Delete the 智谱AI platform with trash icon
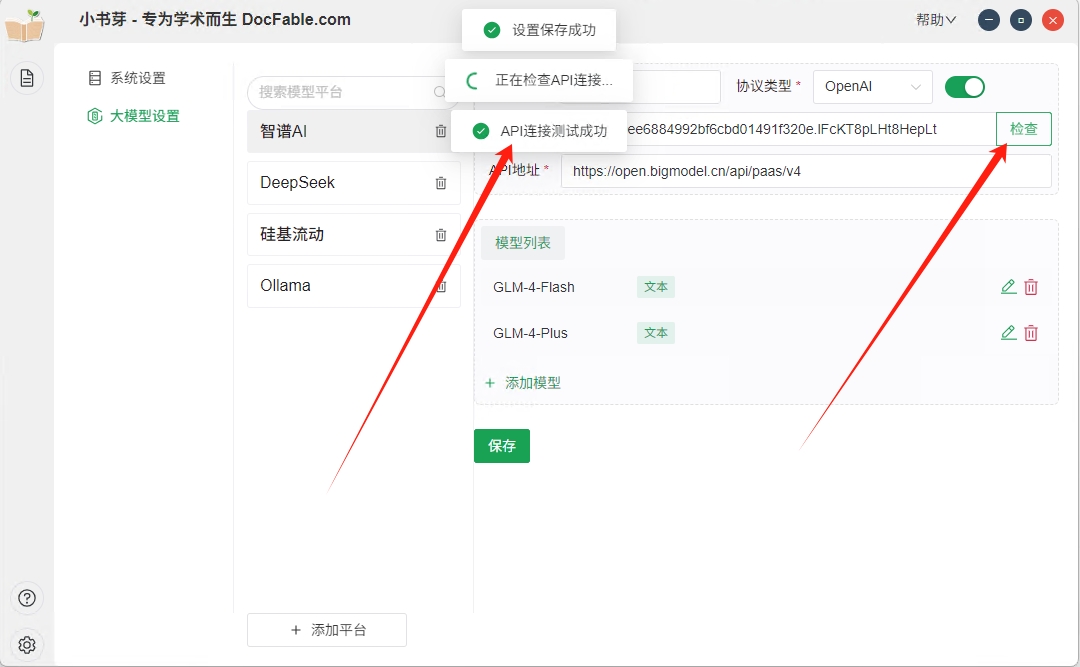 441,131
